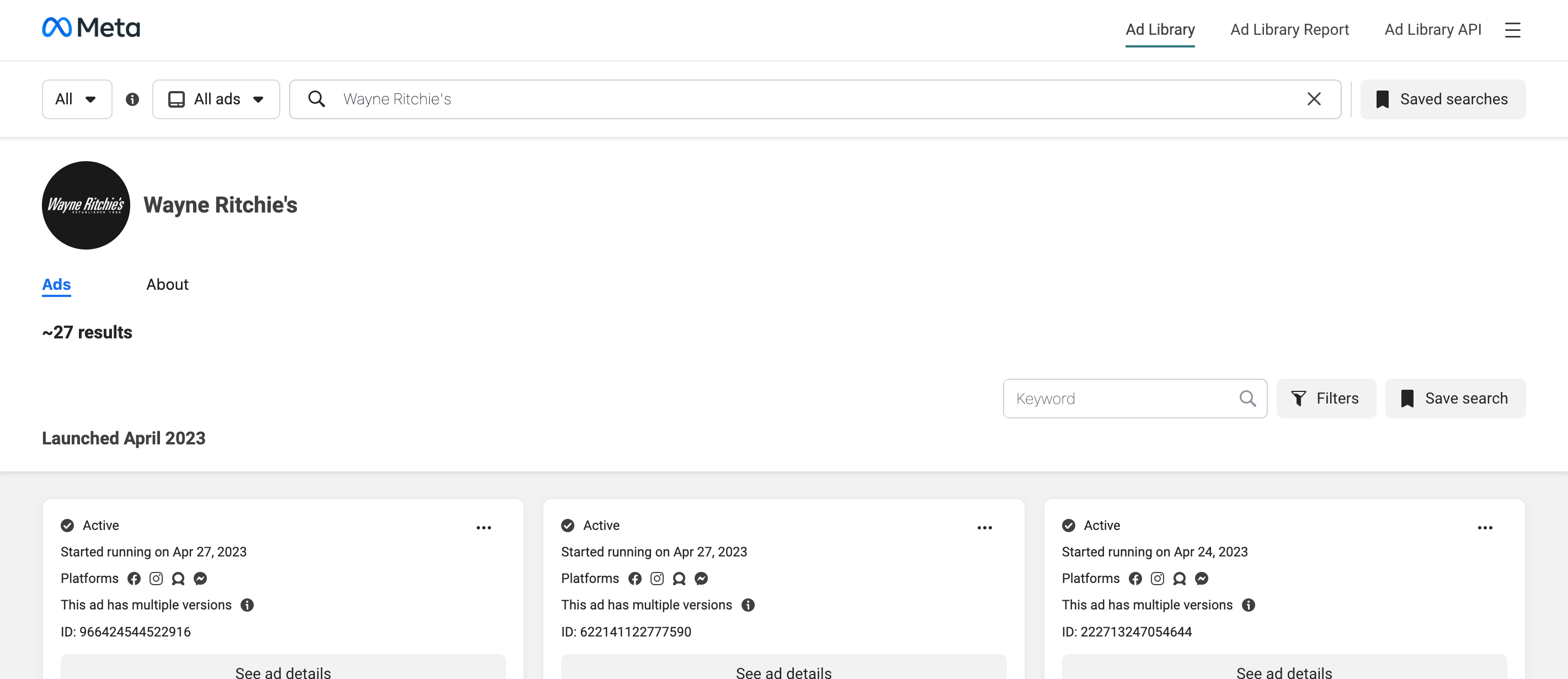Open Saved searches
Screen dimensions: 1568x679
pyautogui.click(x=1443, y=99)
